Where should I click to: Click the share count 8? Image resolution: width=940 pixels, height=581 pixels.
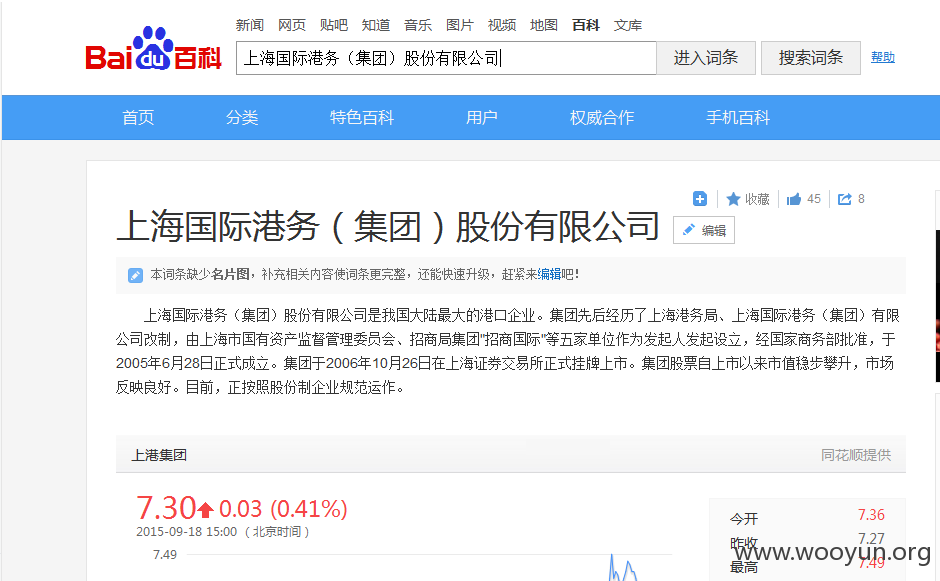click(x=861, y=199)
